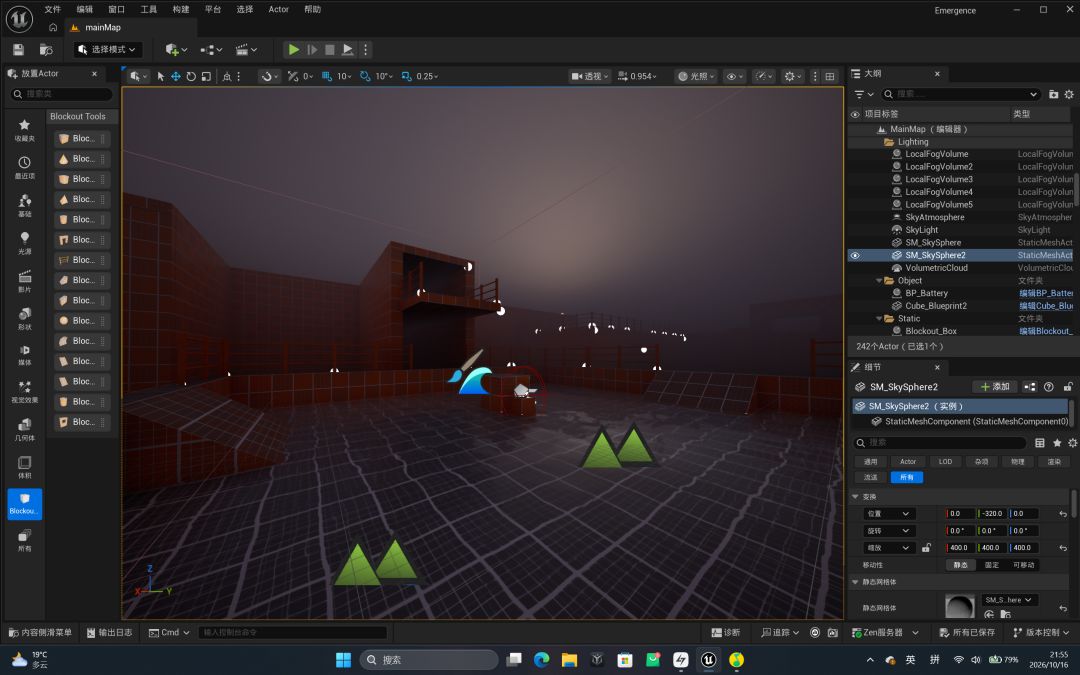1080x675 pixels.
Task: Open the 输出日志 (Output Log) button
Action: (110, 632)
